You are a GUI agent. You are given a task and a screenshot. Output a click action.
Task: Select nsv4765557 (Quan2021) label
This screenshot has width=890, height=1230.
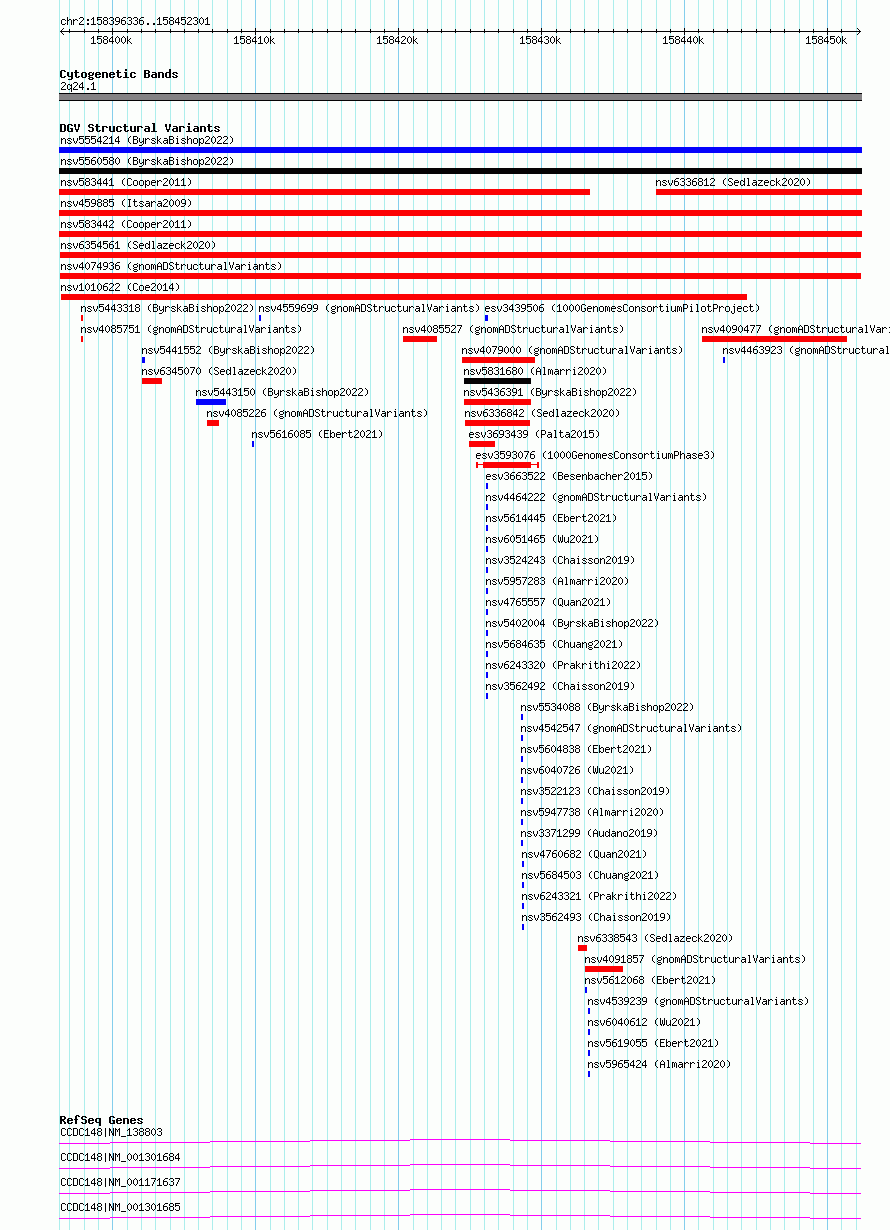coord(549,603)
